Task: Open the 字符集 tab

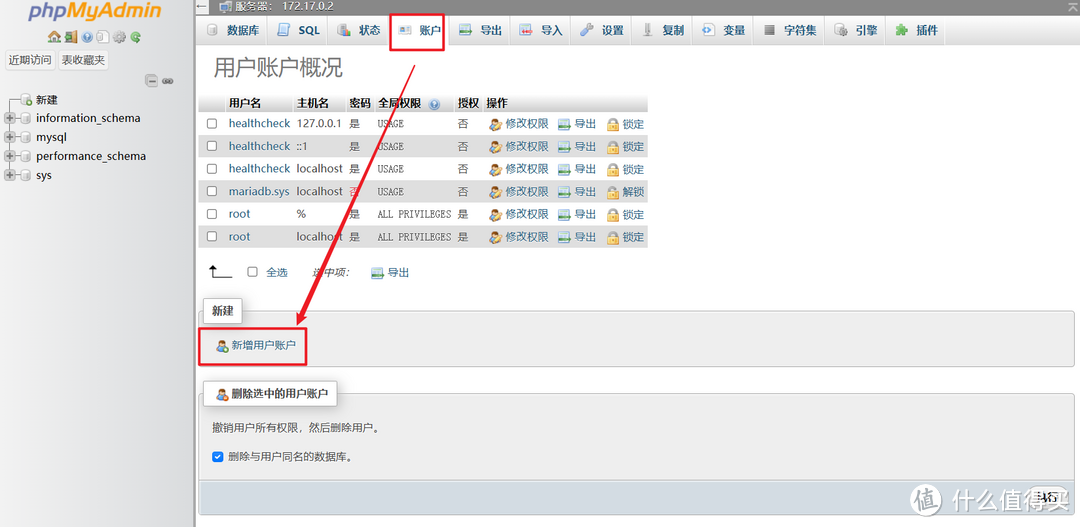Action: click(789, 30)
